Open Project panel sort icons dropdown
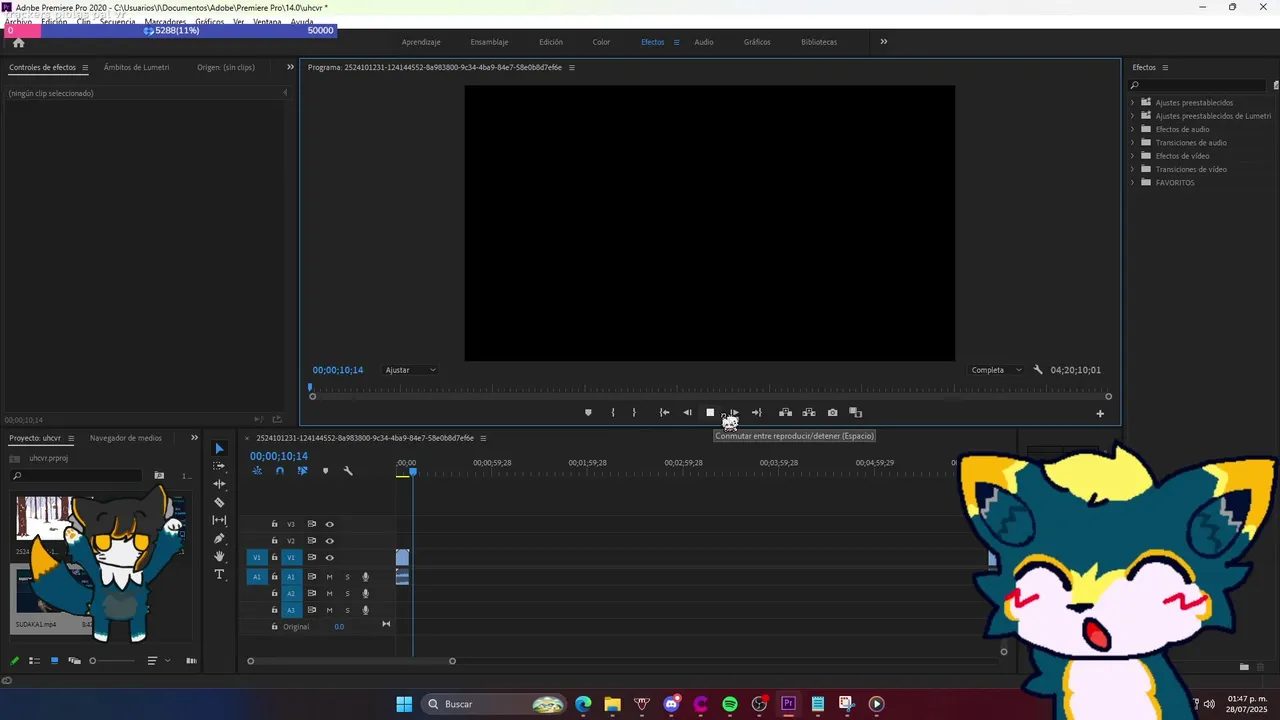Viewport: 1280px width, 720px height. point(156,661)
